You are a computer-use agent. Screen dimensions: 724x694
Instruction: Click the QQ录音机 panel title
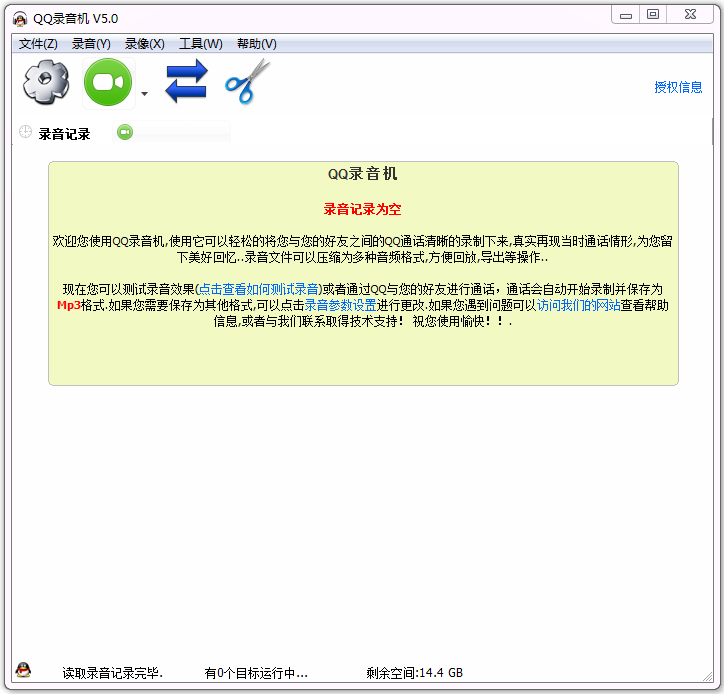pos(362,174)
